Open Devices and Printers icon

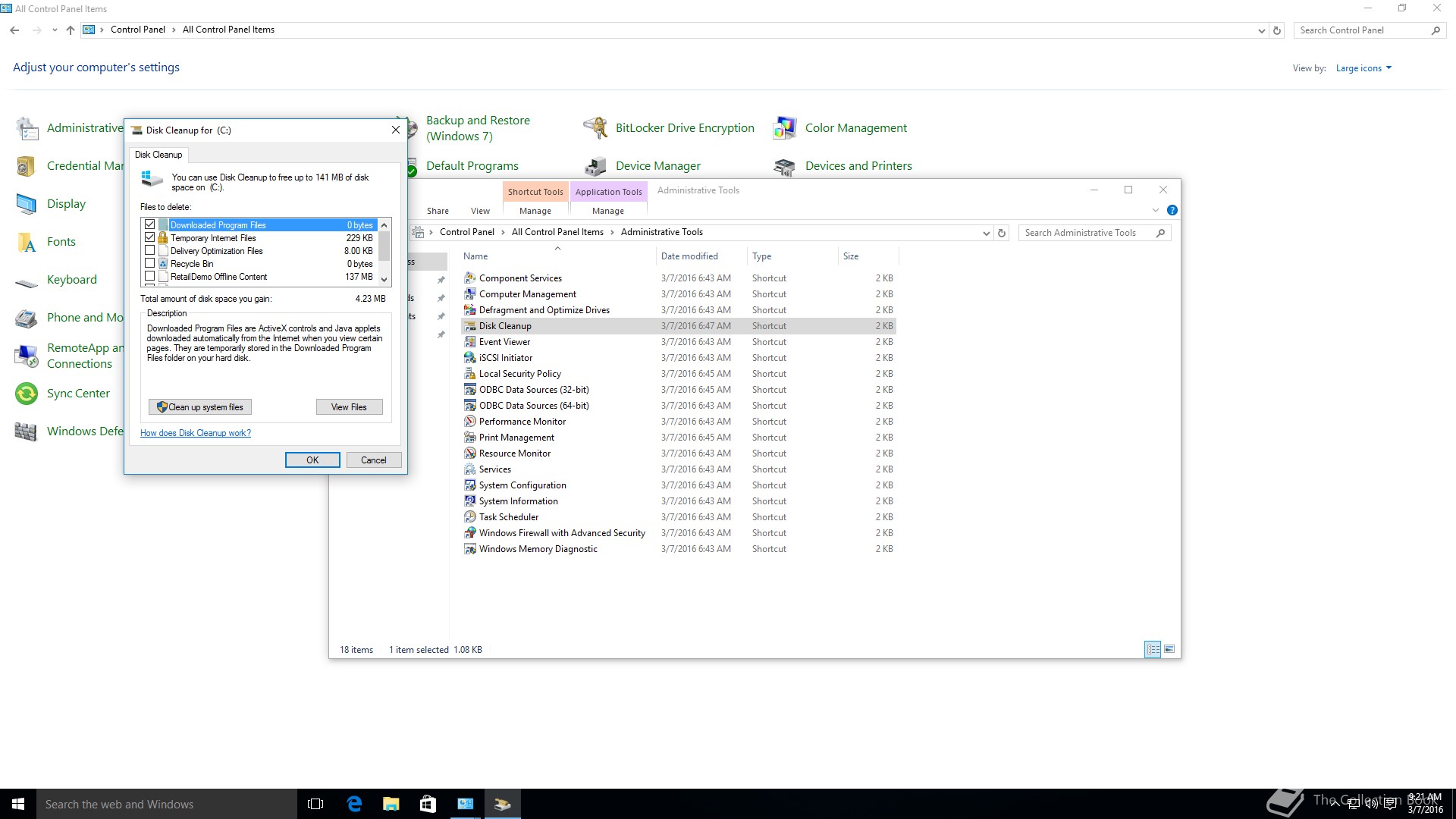tap(785, 166)
